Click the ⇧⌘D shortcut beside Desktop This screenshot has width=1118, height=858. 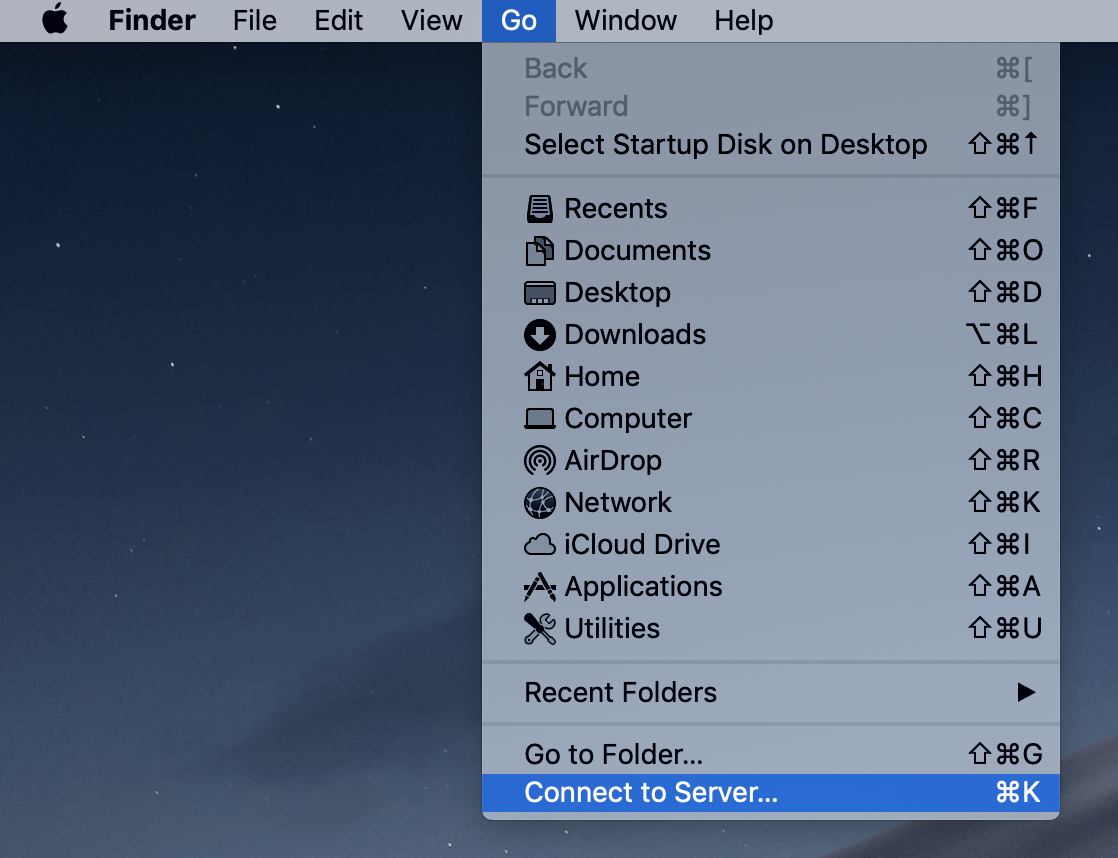pos(1005,293)
